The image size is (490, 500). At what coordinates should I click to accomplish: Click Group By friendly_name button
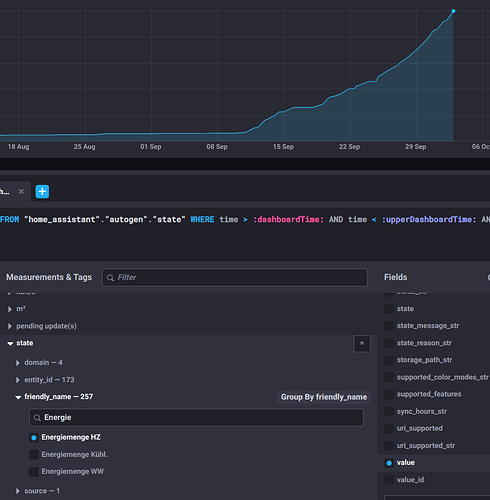(324, 397)
